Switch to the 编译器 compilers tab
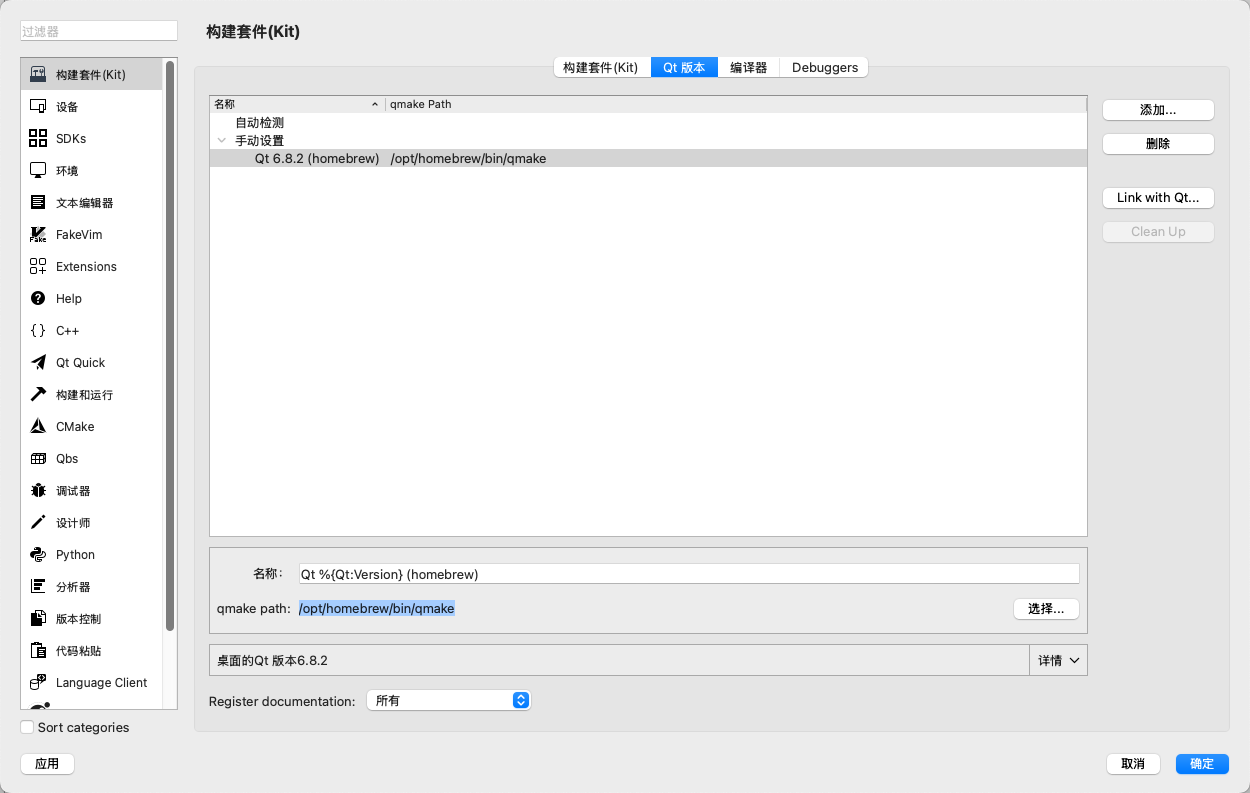The width and height of the screenshot is (1250, 793). 748,68
